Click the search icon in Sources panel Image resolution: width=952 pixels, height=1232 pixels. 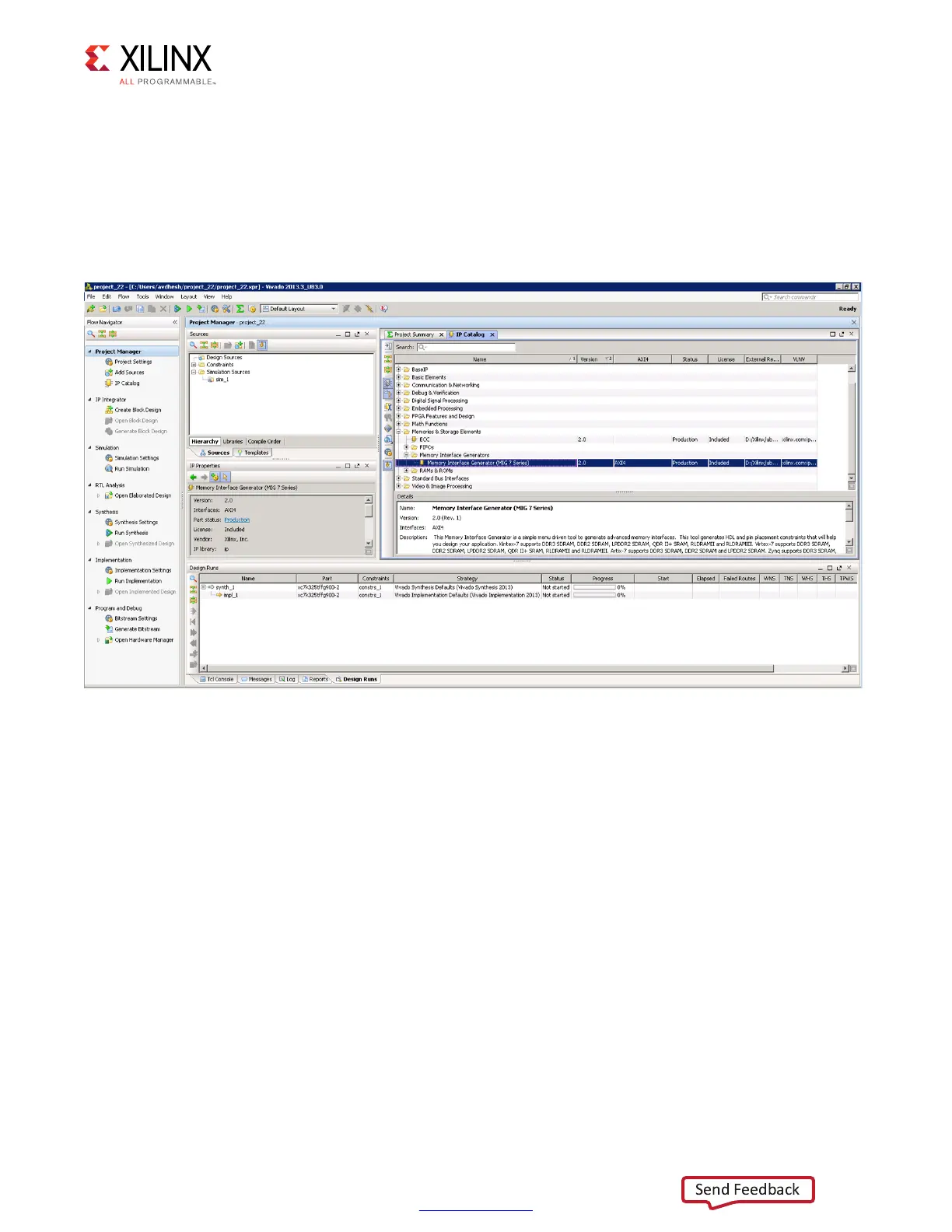(x=193, y=345)
